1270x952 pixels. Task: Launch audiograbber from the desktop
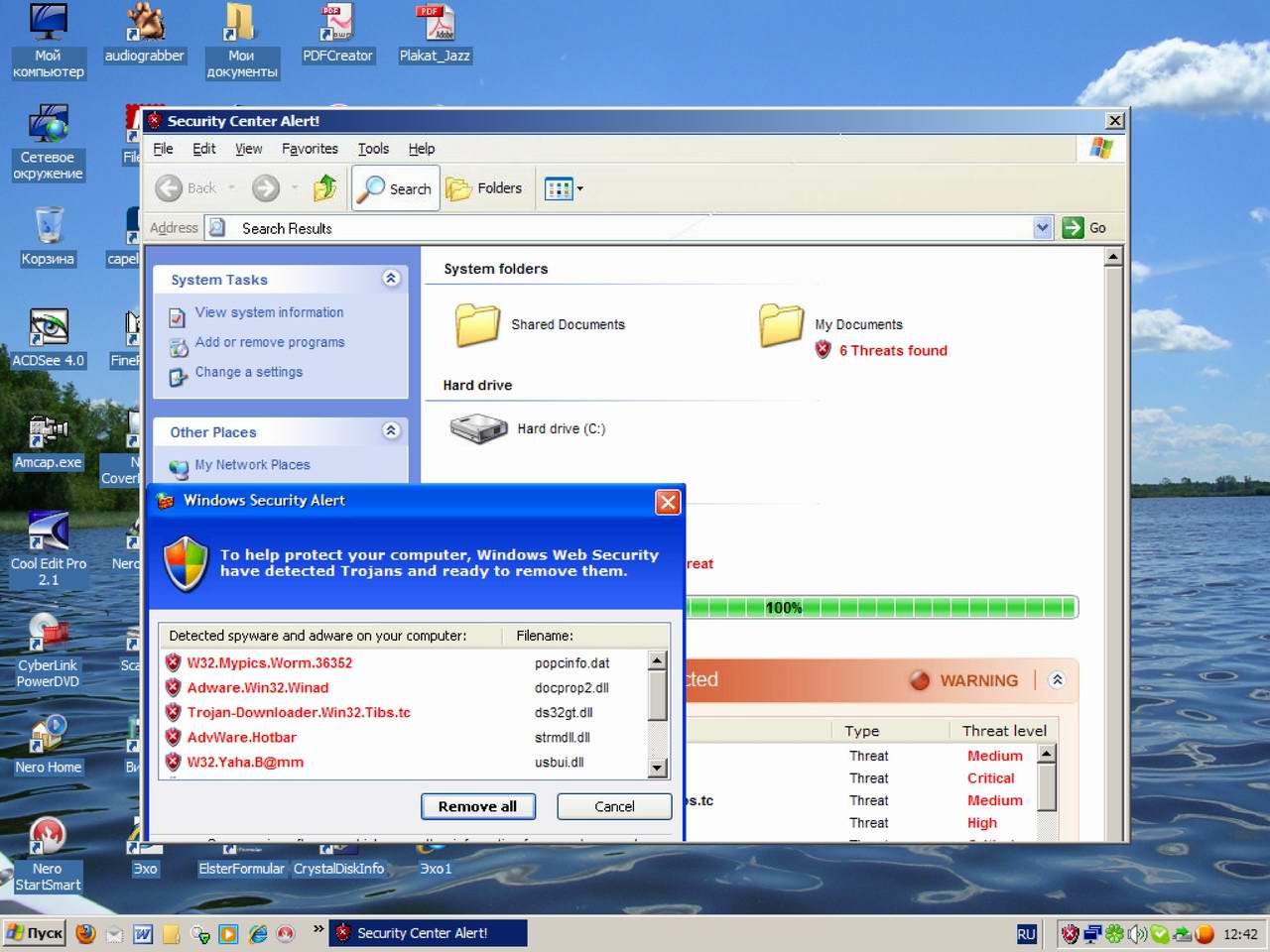click(x=145, y=34)
